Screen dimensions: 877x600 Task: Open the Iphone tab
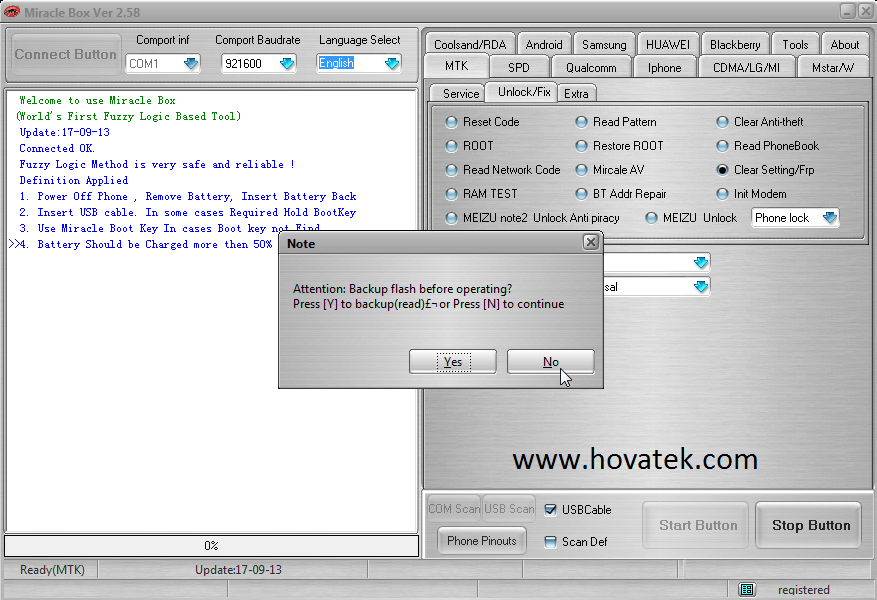click(664, 68)
